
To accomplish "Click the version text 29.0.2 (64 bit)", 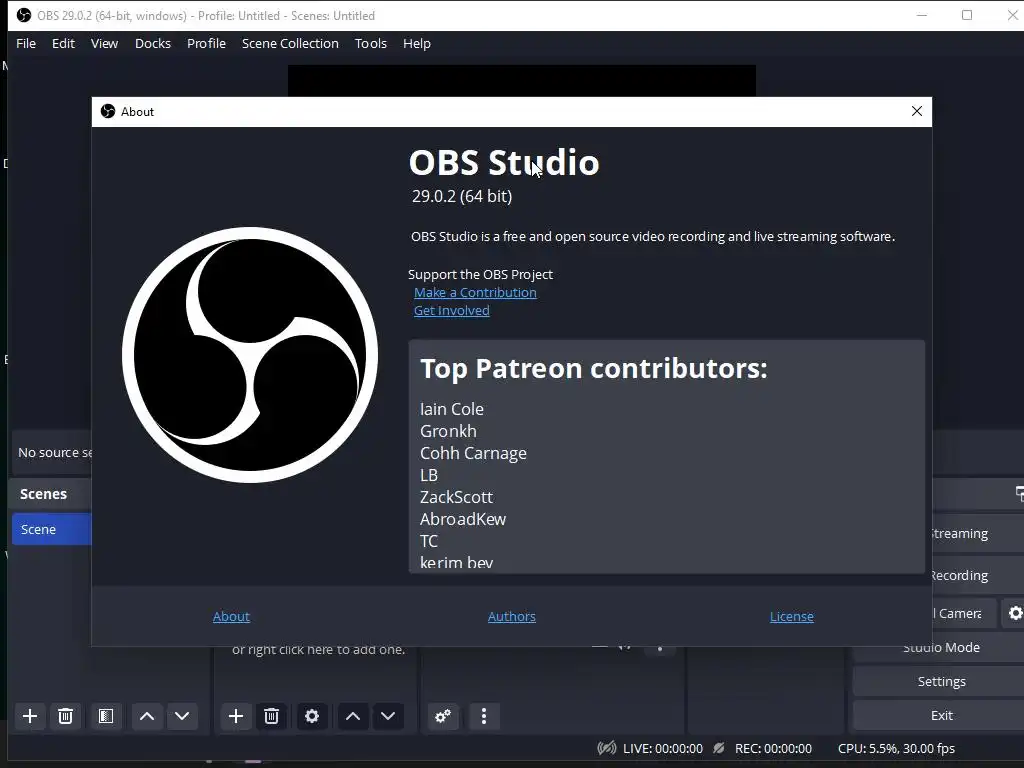I will click(x=462, y=197).
